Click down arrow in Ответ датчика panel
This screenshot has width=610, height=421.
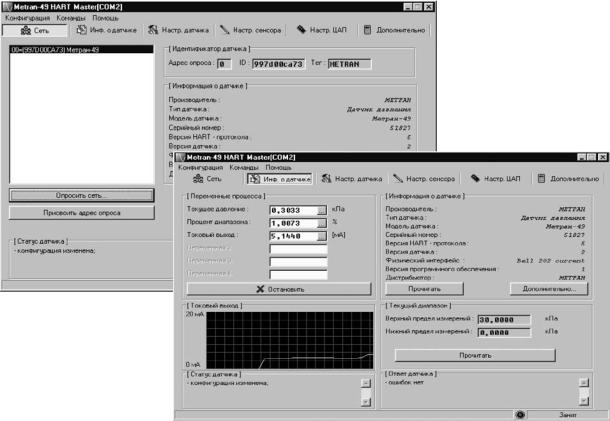coord(584,400)
